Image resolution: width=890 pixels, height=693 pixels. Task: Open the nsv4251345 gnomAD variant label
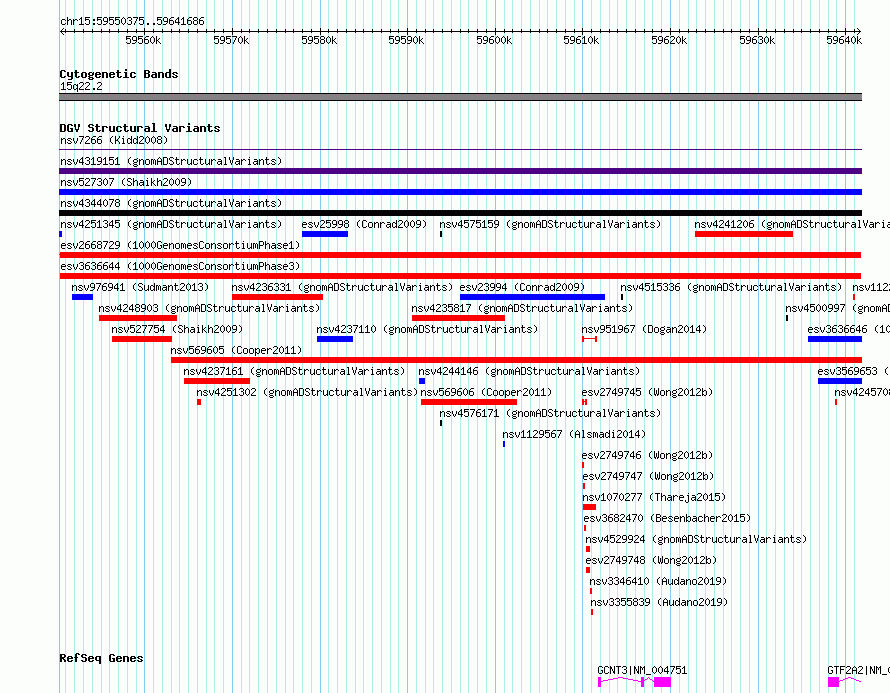[x=171, y=224]
